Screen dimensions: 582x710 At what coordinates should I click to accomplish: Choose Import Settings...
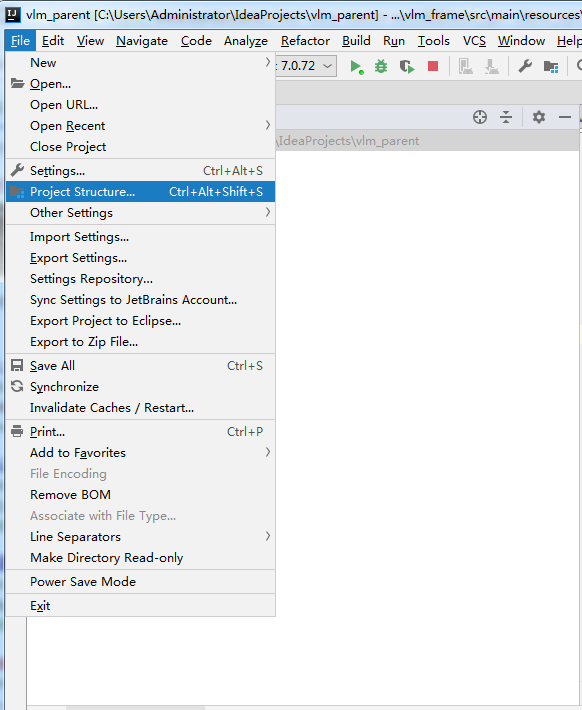pos(140,237)
